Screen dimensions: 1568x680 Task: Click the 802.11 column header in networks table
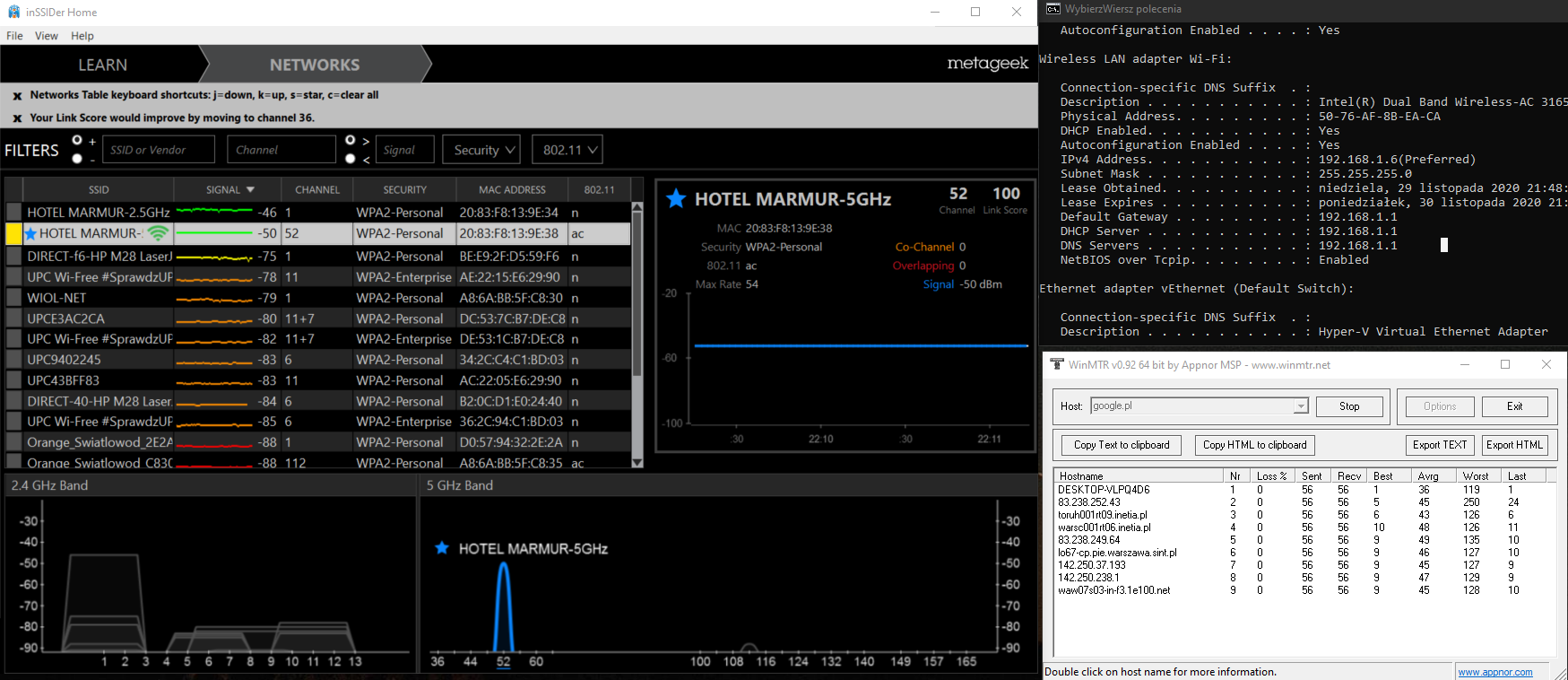600,190
